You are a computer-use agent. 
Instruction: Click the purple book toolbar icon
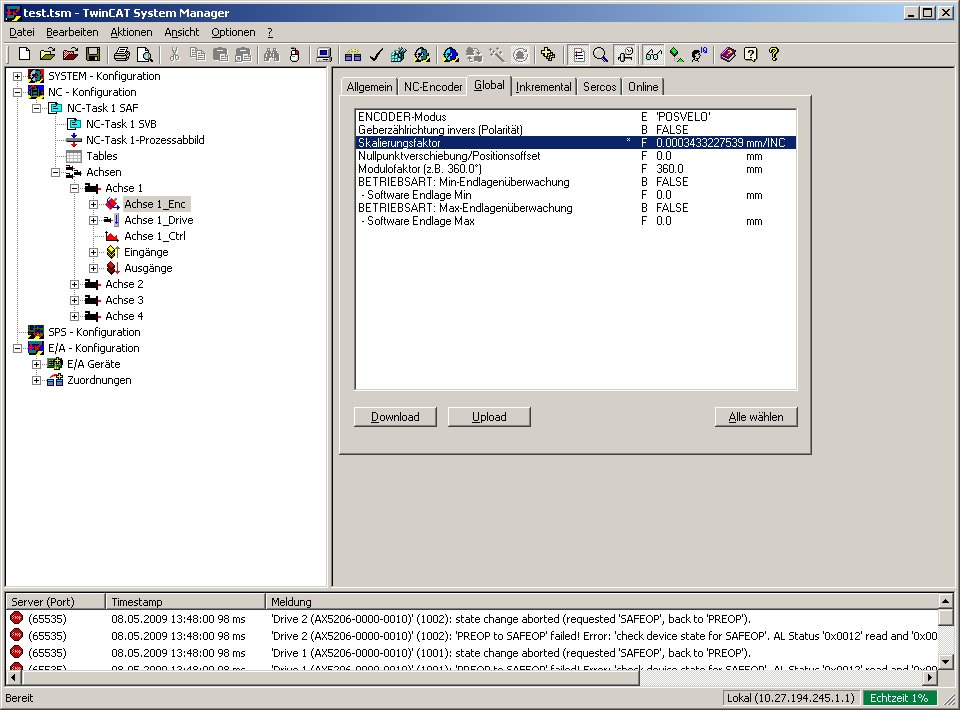point(728,54)
